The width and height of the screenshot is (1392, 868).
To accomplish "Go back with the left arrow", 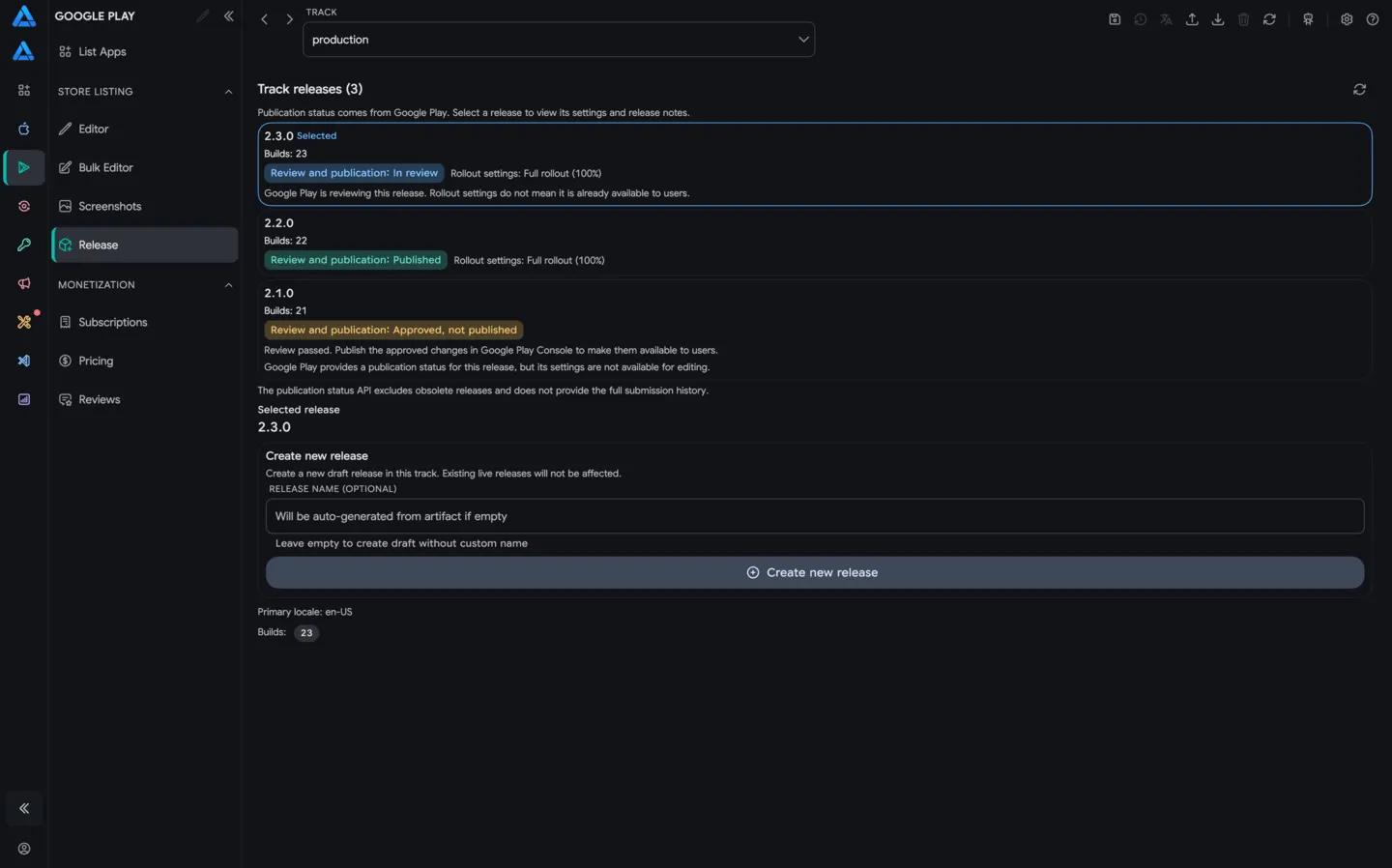I will coord(264,19).
